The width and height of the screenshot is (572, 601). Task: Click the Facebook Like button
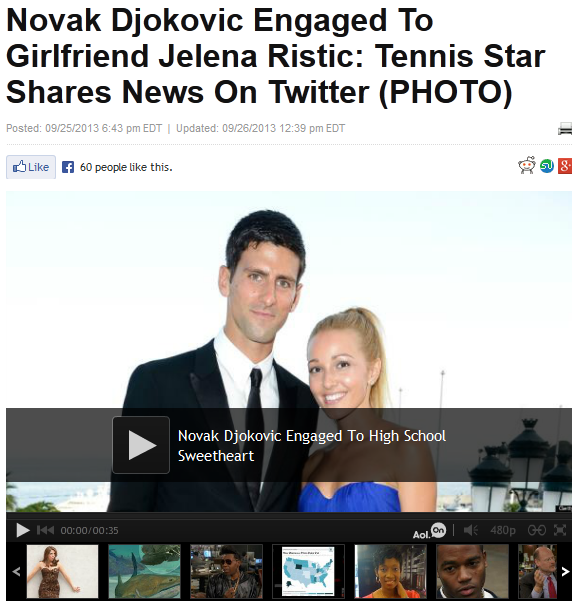click(31, 167)
